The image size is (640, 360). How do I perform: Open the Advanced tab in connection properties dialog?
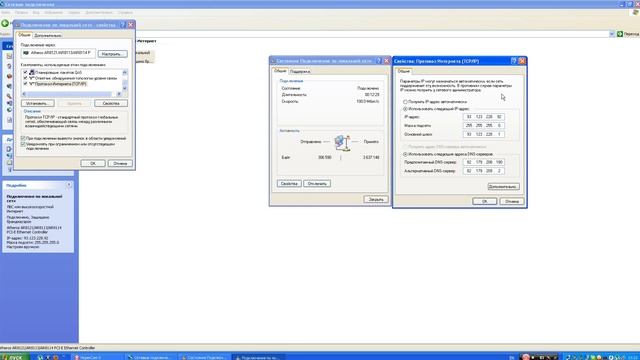pyautogui.click(x=48, y=36)
